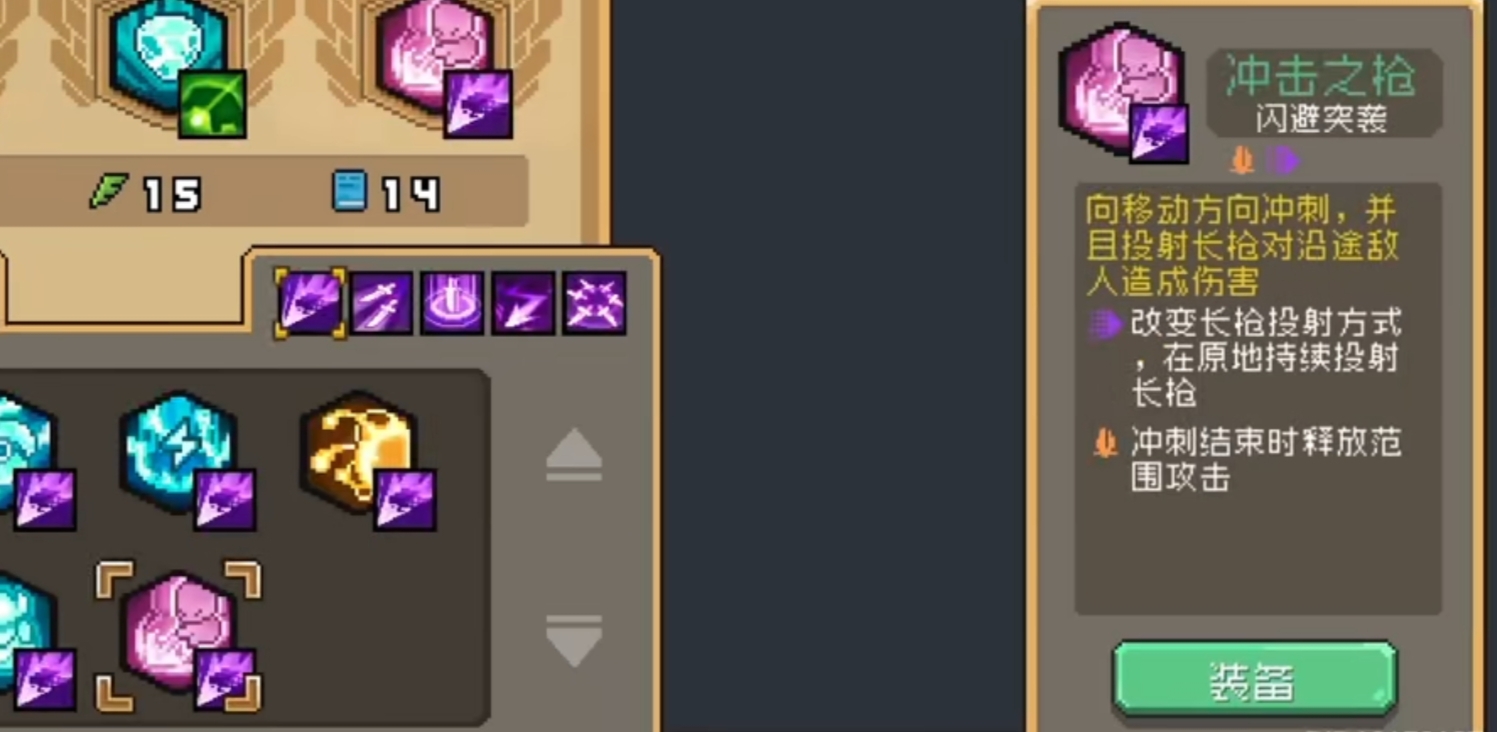Open the light pillar skill tab
Viewport: 1497px width, 732px height.
pyautogui.click(x=452, y=303)
